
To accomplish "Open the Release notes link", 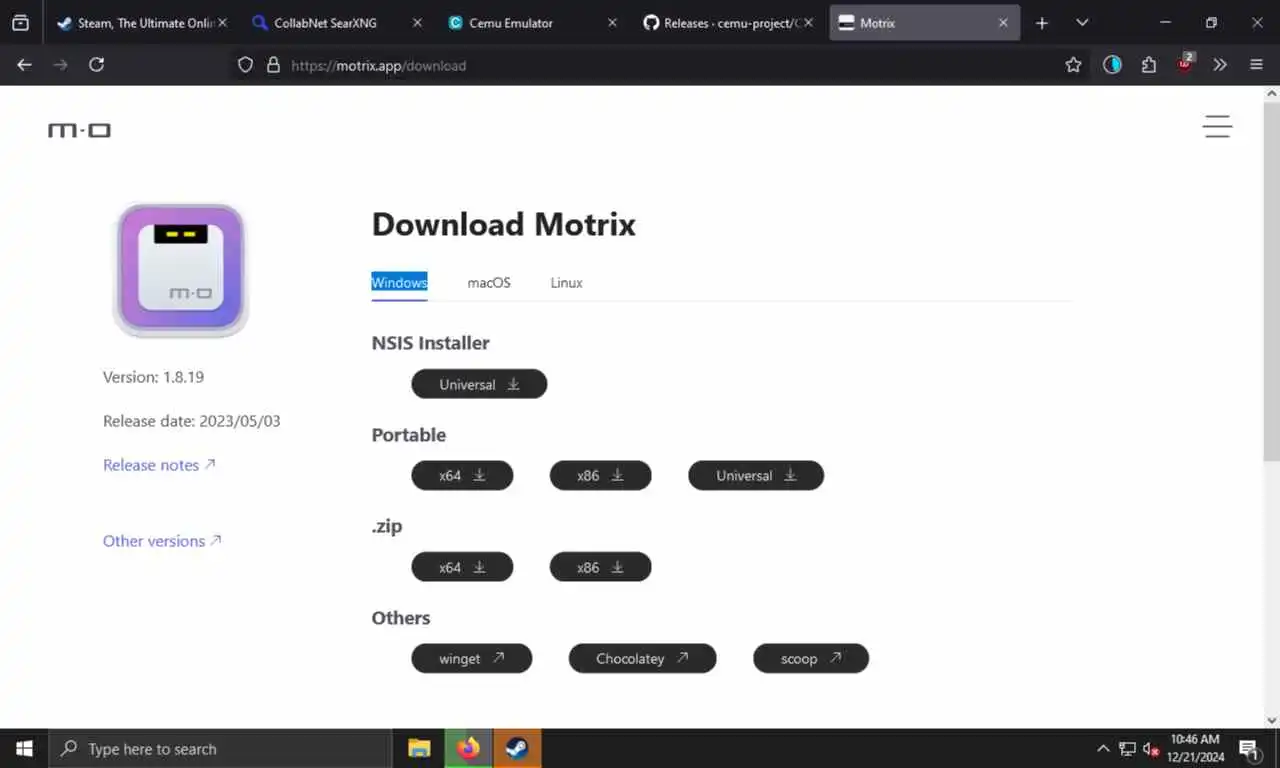I will [159, 465].
